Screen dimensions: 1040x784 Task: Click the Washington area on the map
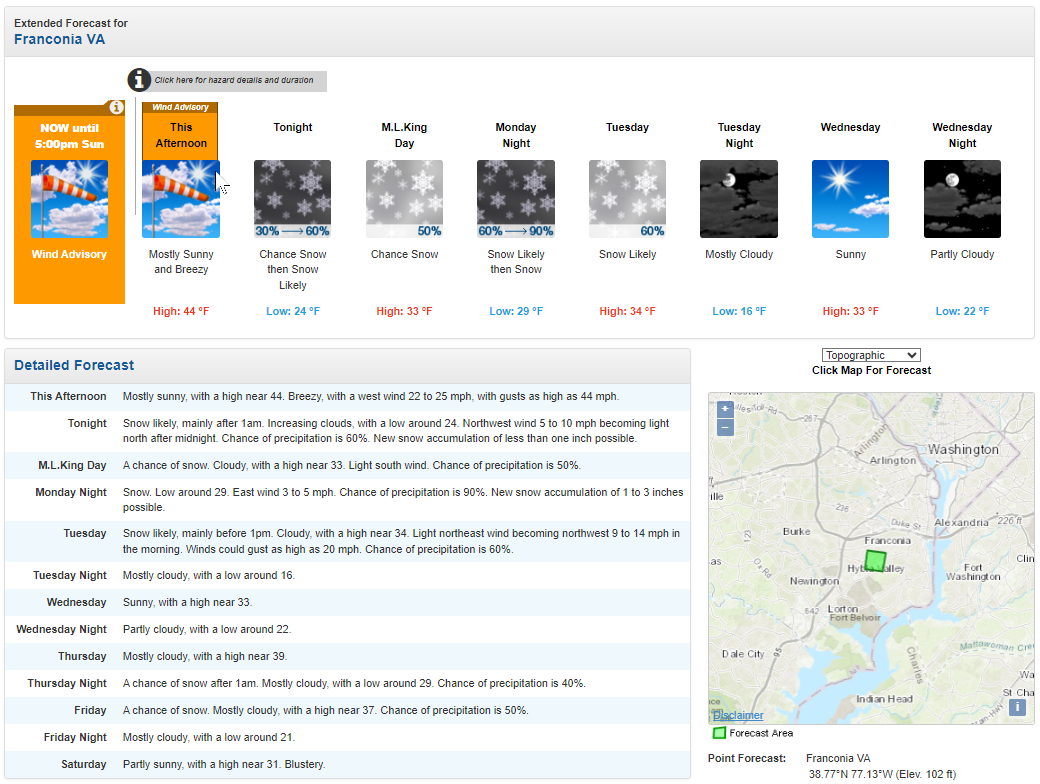click(963, 449)
